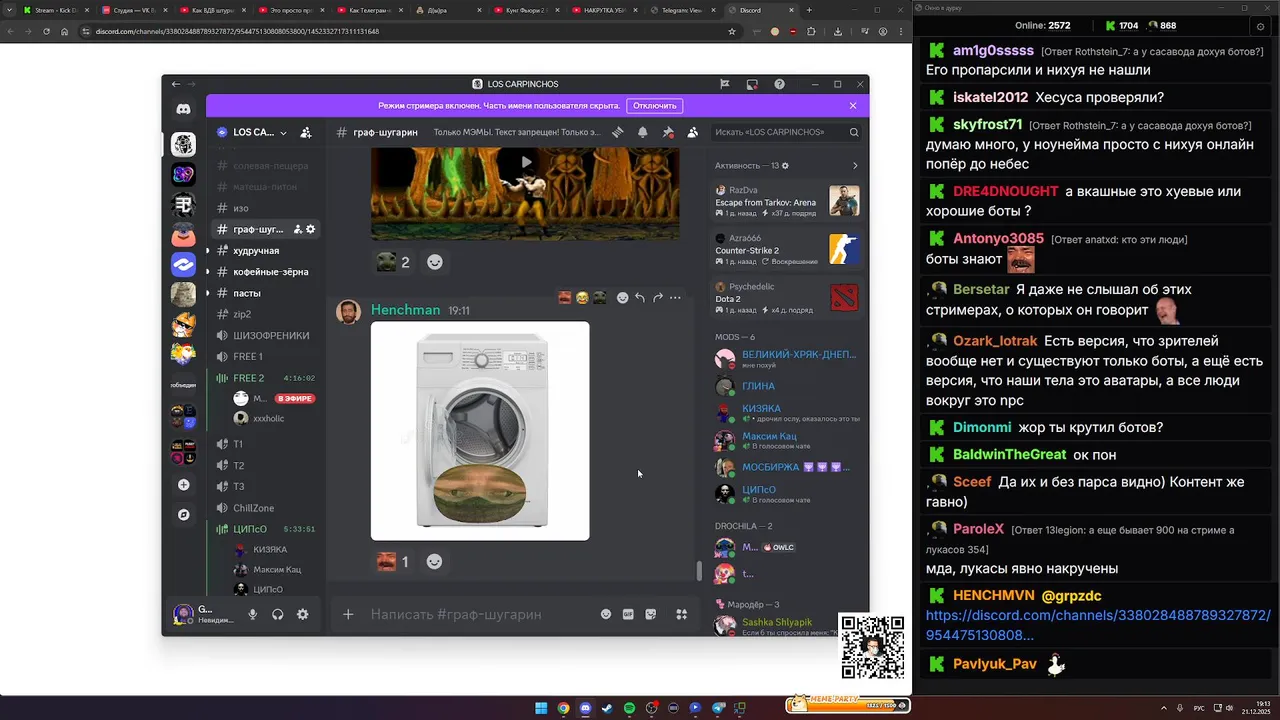1280x720 pixels.
Task: Invite people icon next to server name
Action: click(x=306, y=132)
